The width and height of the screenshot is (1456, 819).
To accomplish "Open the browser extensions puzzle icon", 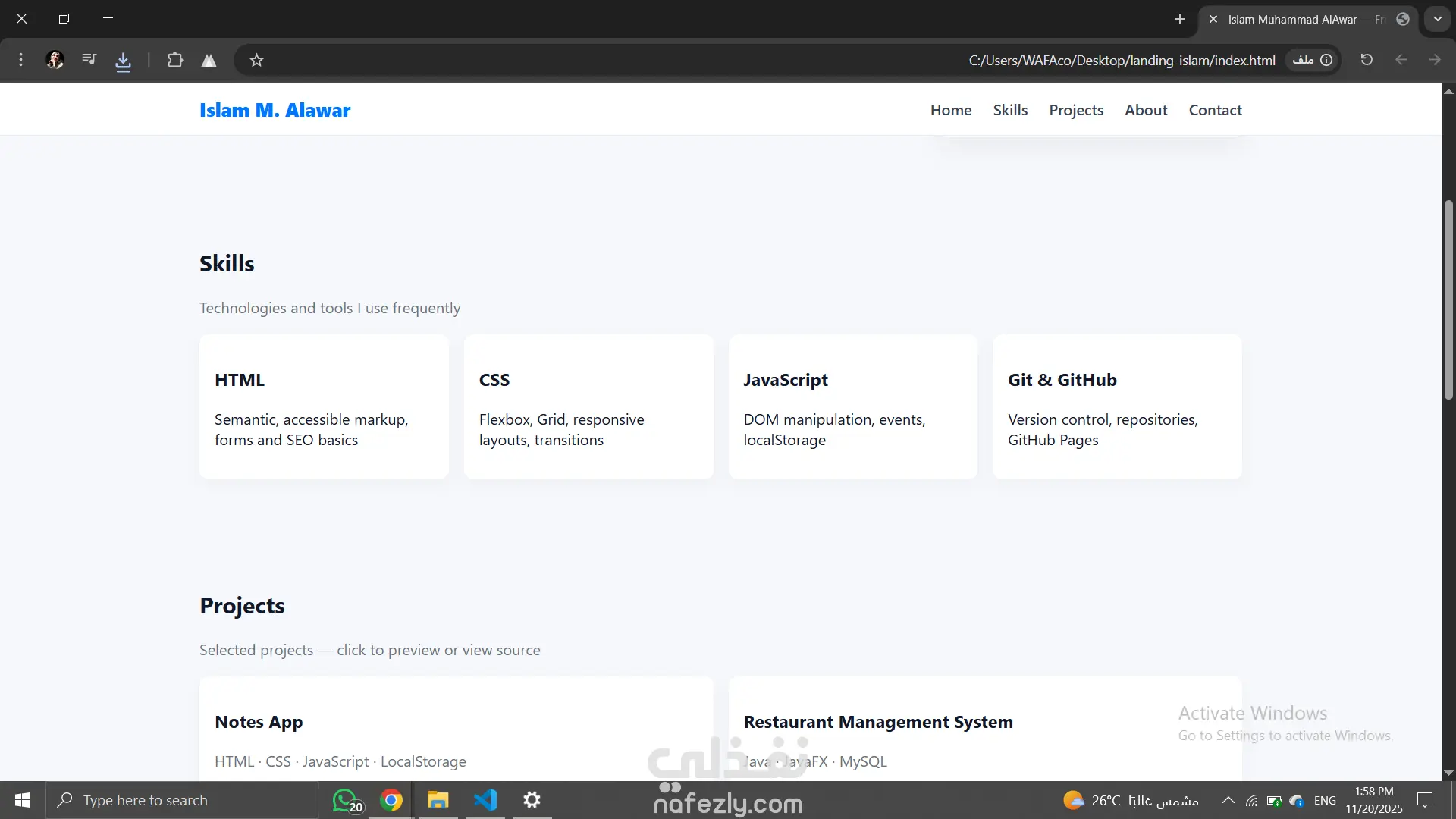I will [x=175, y=60].
